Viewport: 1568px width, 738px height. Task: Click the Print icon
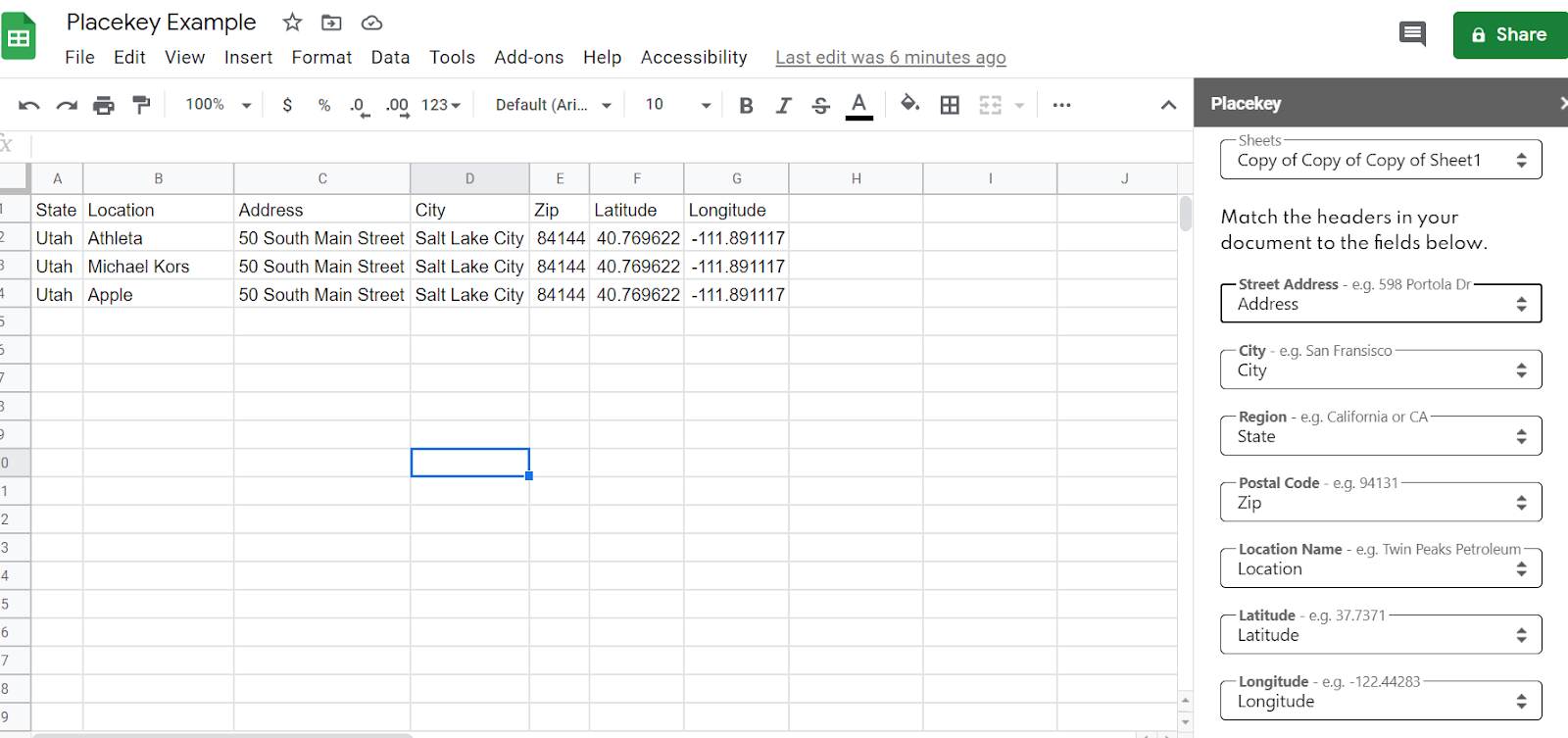pyautogui.click(x=103, y=105)
